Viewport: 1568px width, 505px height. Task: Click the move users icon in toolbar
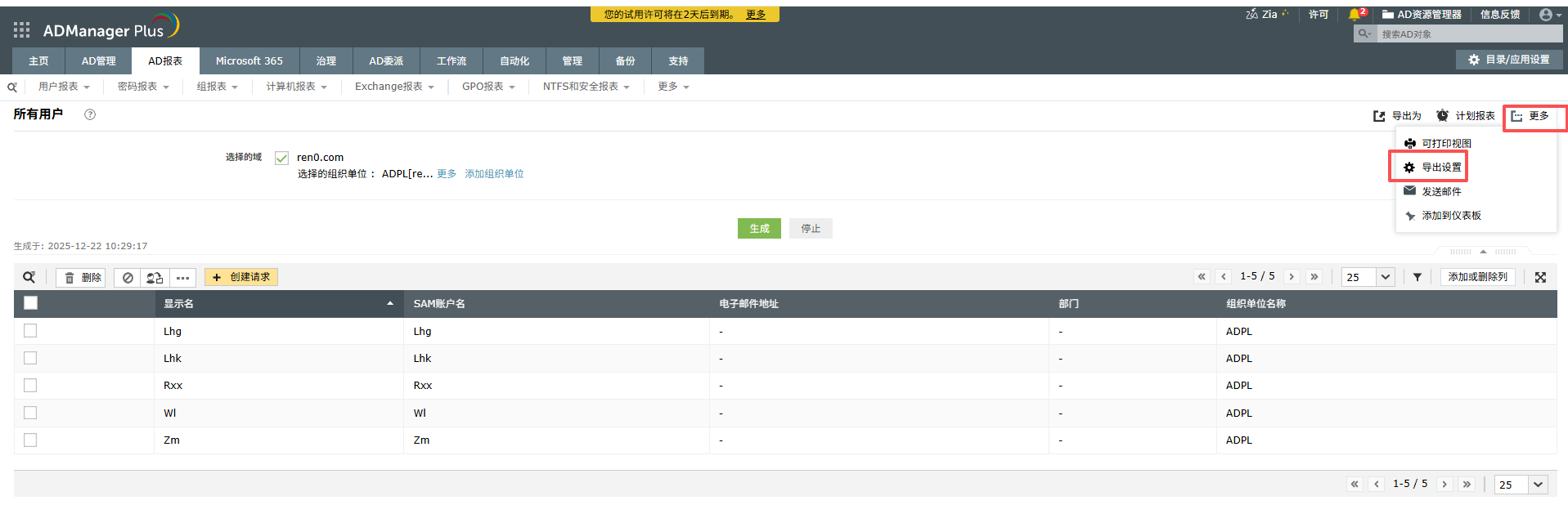coord(155,278)
